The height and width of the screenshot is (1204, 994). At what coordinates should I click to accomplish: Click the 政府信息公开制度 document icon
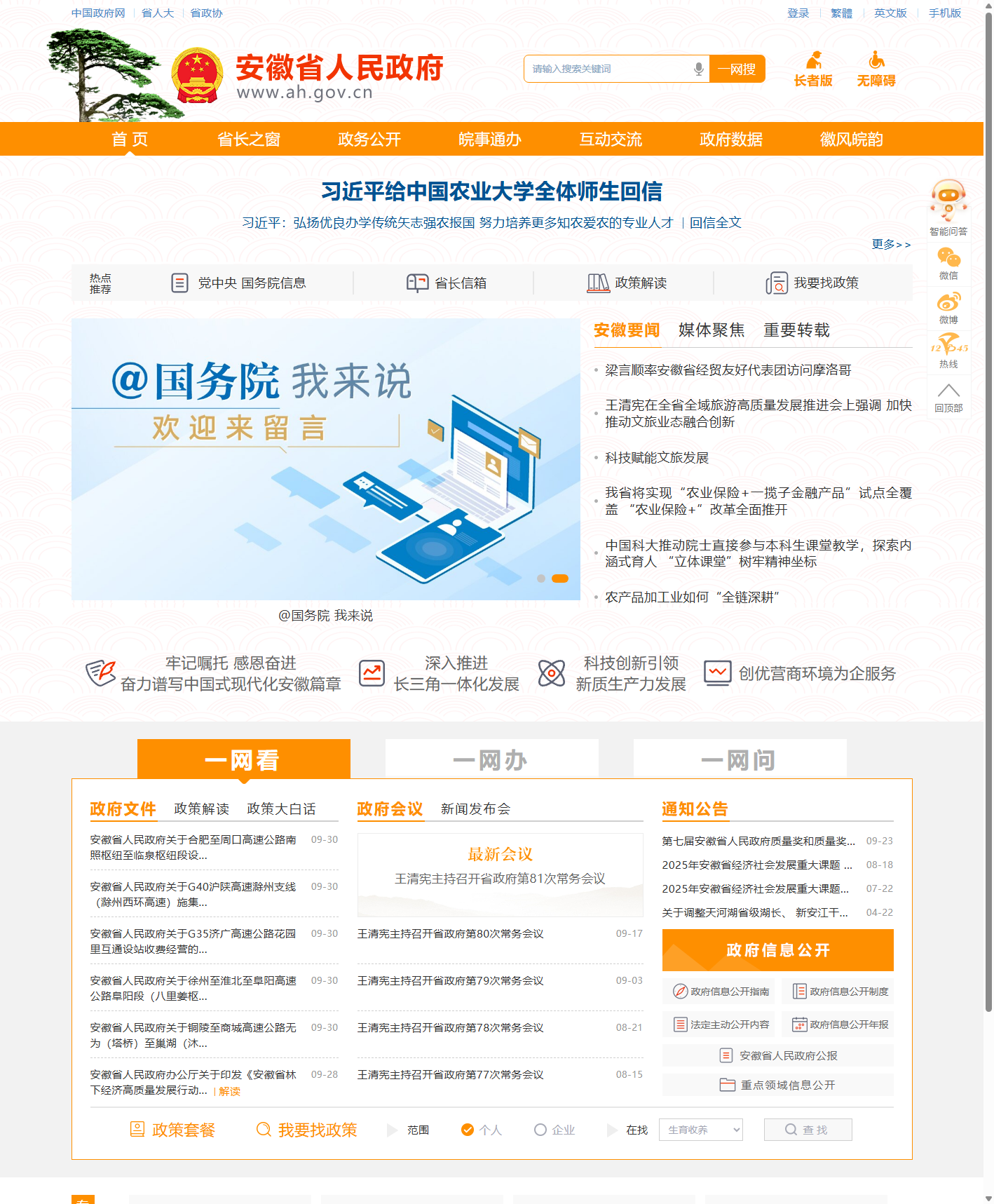point(799,991)
